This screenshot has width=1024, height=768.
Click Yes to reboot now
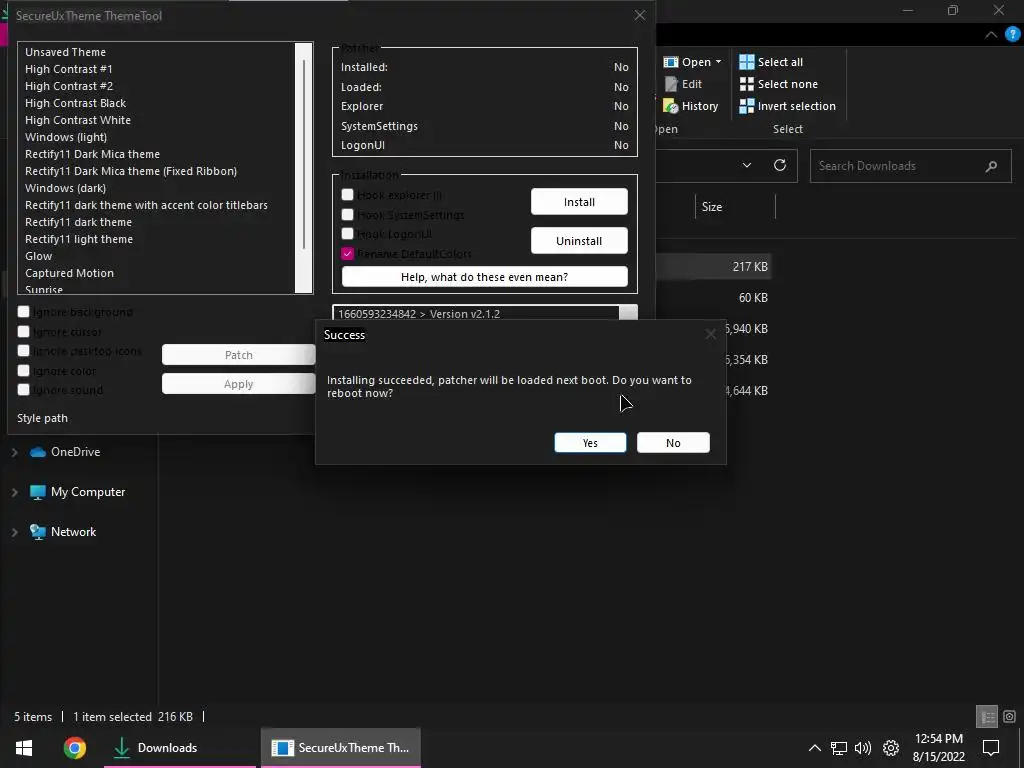click(x=590, y=443)
